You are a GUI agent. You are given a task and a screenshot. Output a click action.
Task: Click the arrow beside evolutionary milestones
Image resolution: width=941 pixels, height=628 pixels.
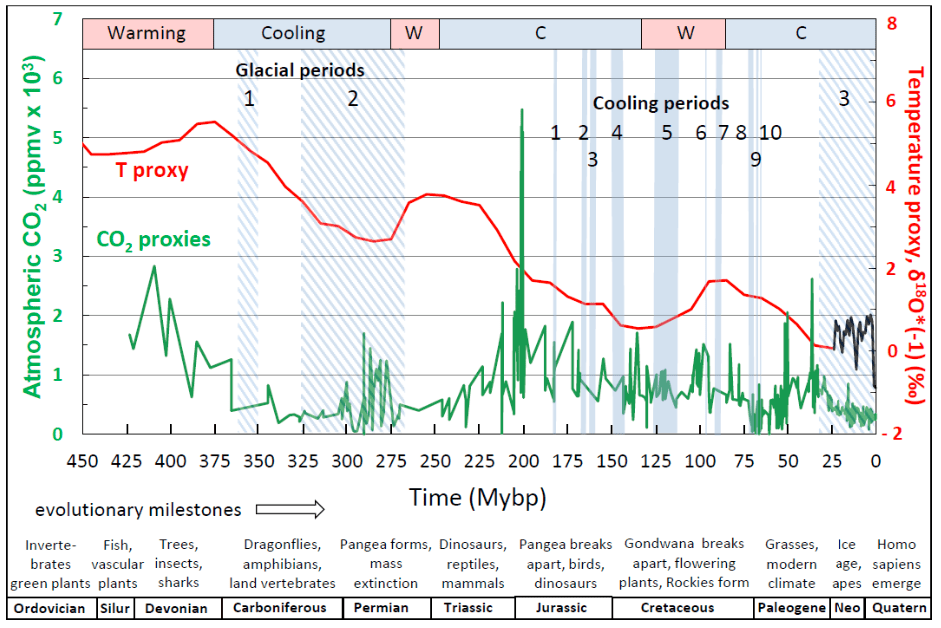[291, 510]
